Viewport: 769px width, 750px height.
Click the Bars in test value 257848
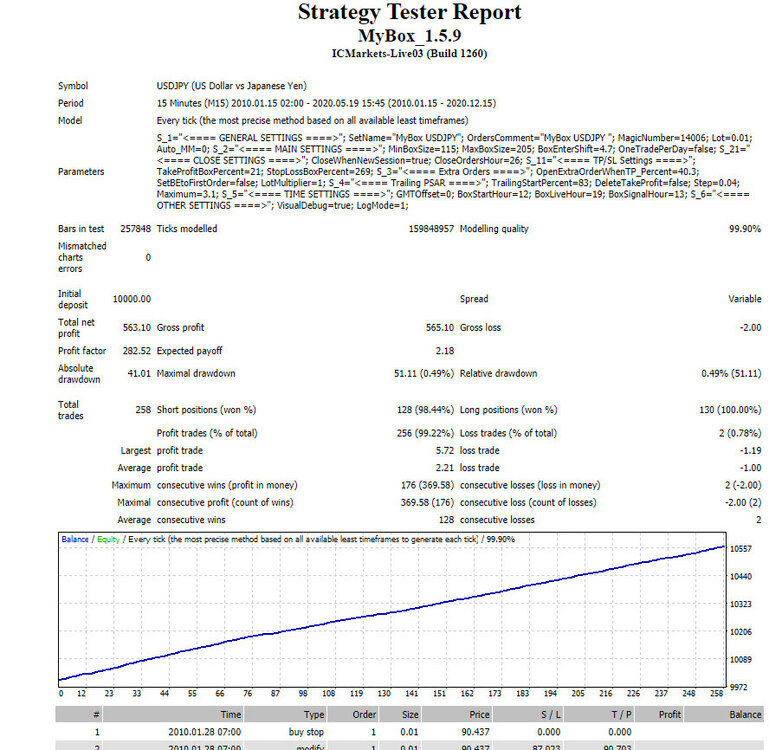pyautogui.click(x=135, y=229)
